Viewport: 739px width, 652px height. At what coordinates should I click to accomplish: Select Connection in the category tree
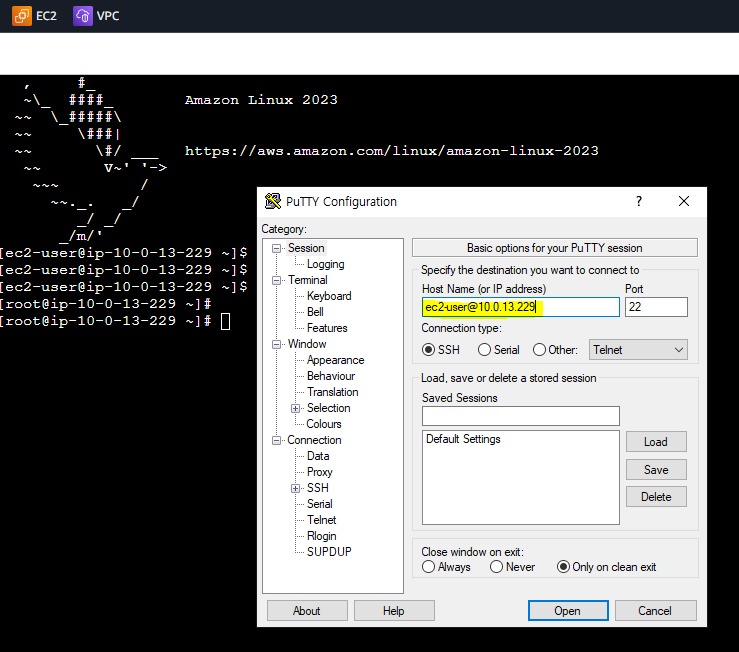click(314, 440)
